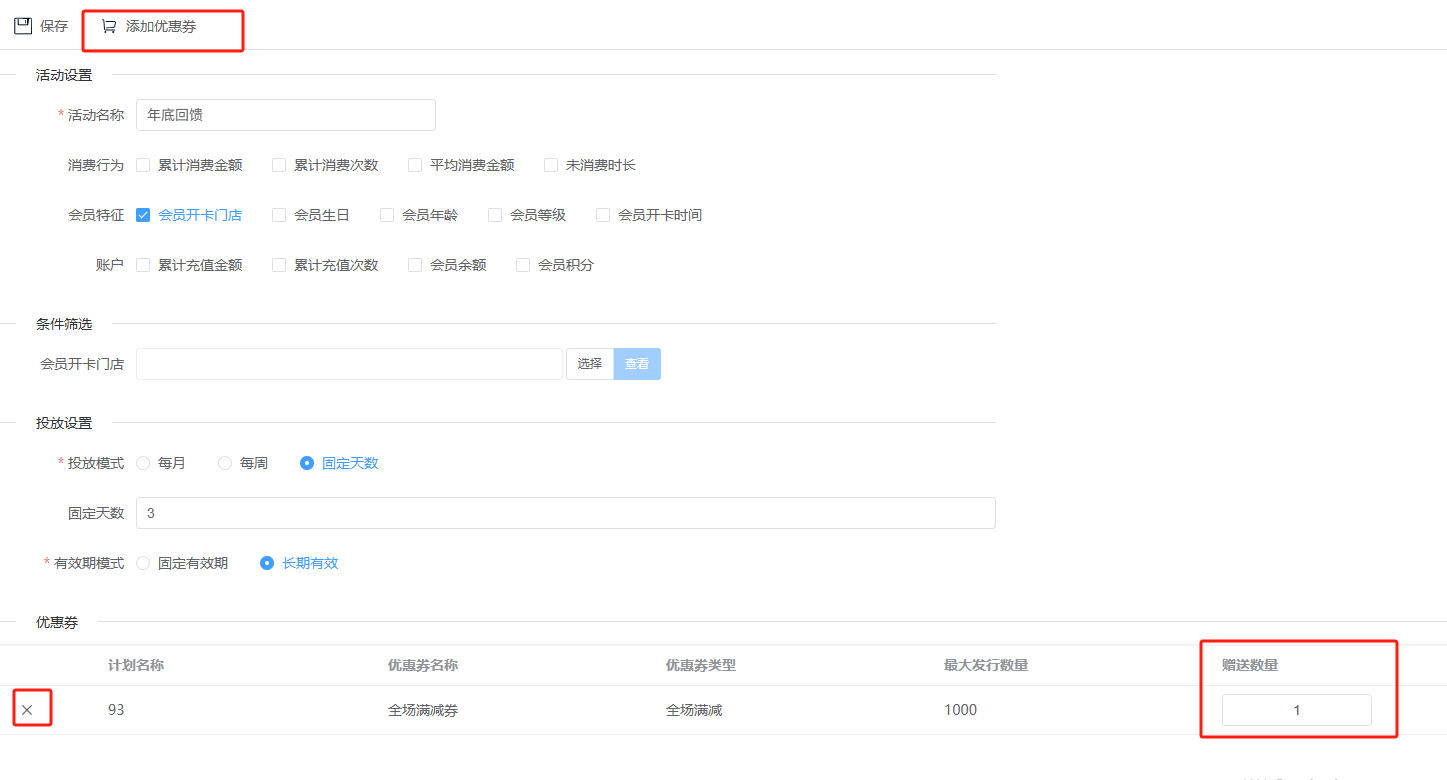
Task: Select the 每月 delivery mode radio
Action: (143, 463)
